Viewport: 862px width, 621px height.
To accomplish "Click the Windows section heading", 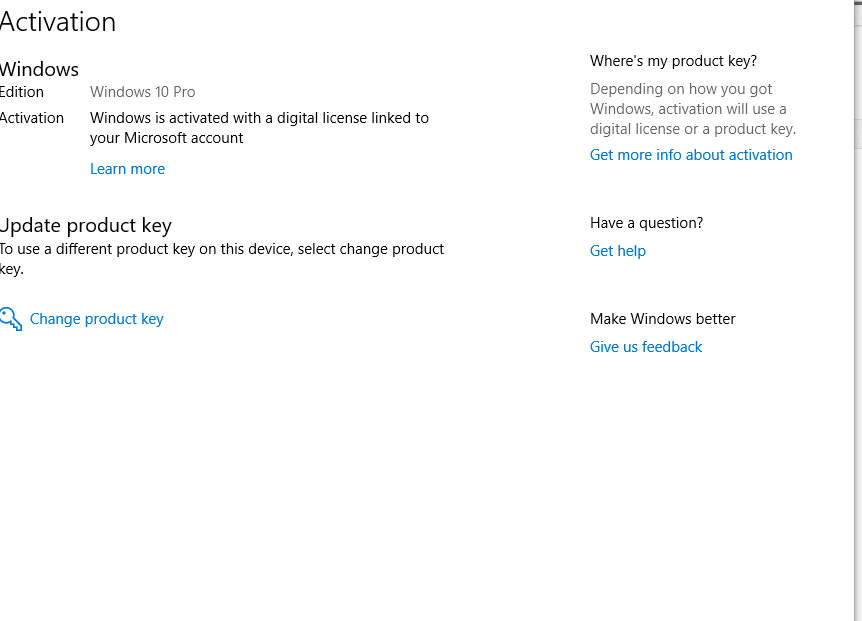I will (x=39, y=69).
